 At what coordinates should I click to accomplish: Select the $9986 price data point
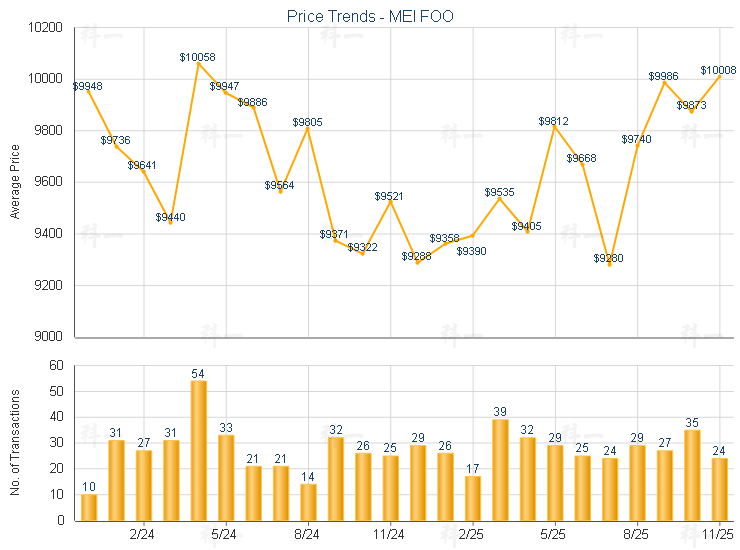664,82
